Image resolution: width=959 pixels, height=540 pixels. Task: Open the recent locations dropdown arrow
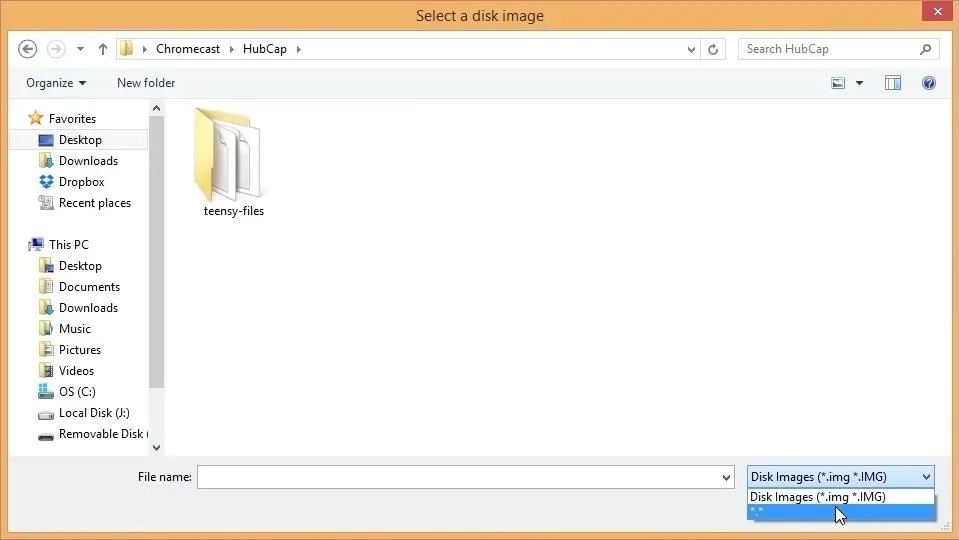(80, 49)
